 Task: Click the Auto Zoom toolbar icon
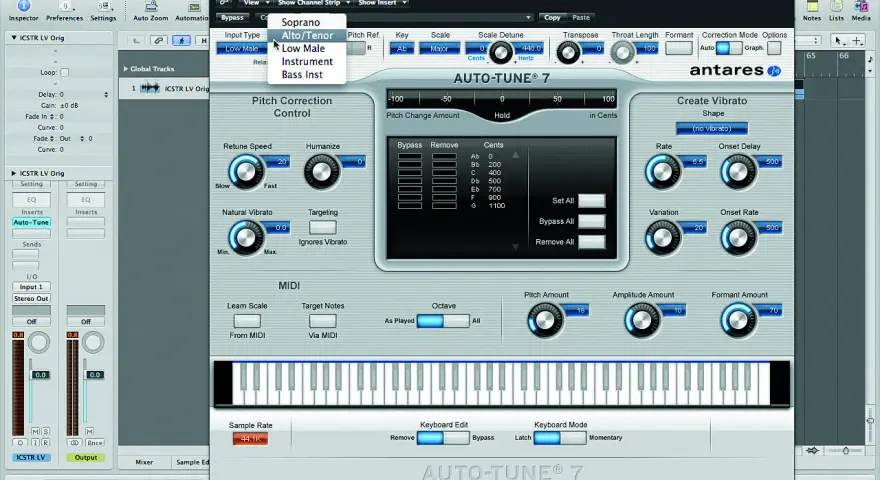151,6
